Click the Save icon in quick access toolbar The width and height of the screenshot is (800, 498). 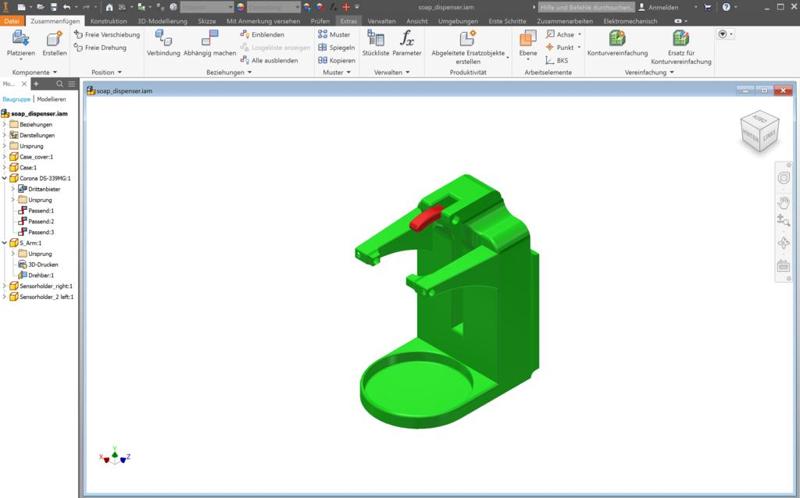click(x=54, y=7)
